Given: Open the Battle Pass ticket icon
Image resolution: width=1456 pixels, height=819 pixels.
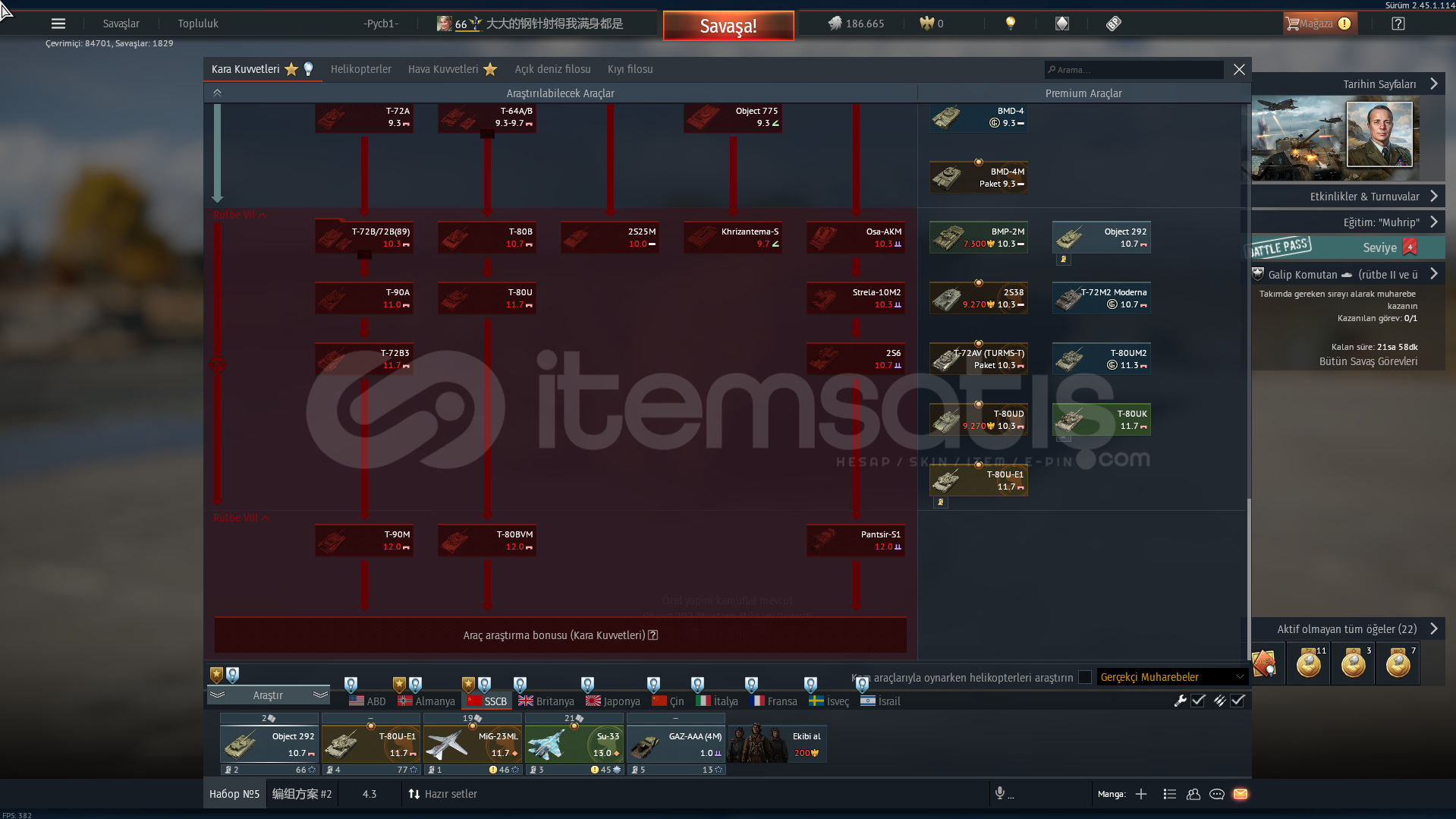Looking at the screenshot, I should (x=1113, y=24).
